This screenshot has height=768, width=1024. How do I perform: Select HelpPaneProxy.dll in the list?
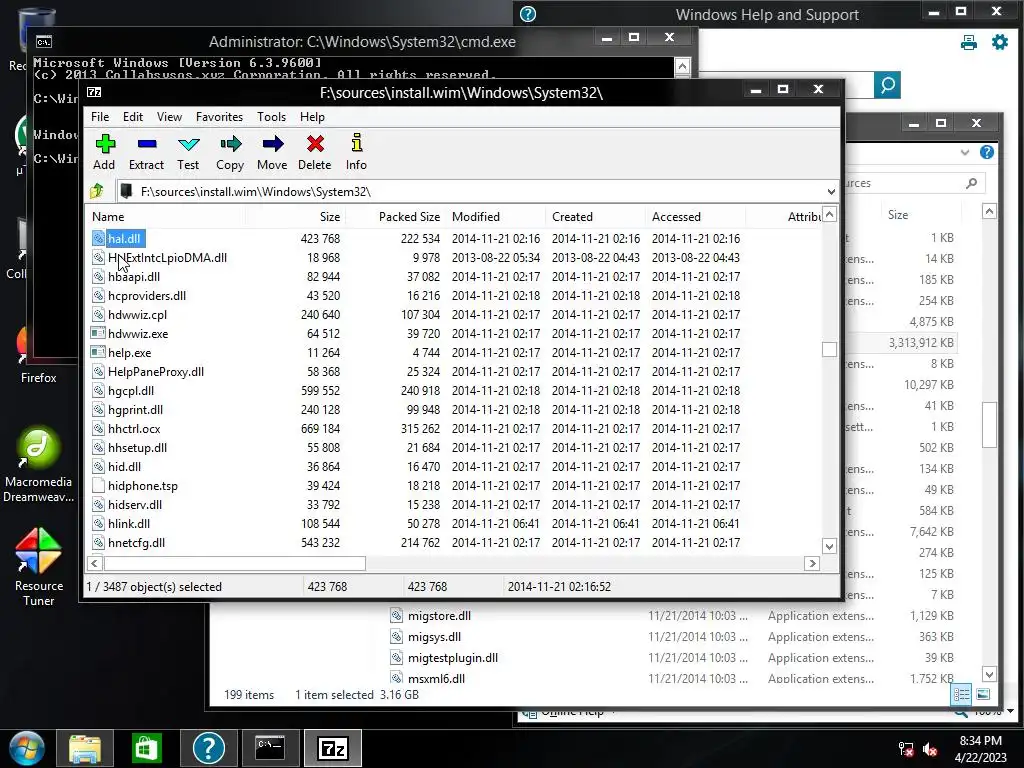pos(156,372)
